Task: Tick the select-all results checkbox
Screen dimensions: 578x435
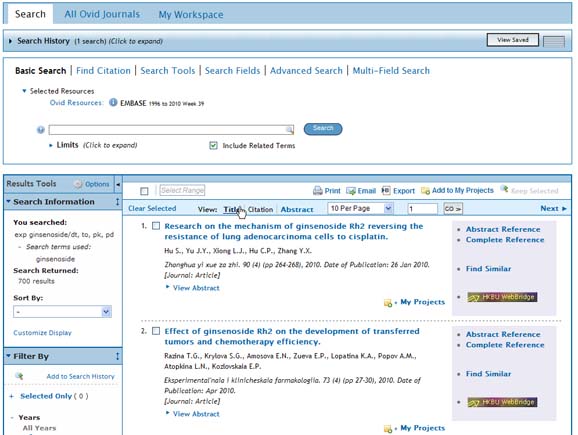Action: click(x=144, y=191)
